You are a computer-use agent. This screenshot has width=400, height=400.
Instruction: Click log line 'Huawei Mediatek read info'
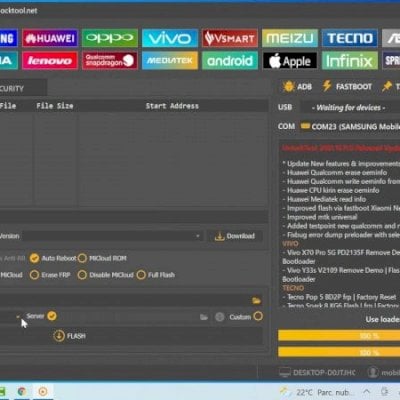point(324,199)
